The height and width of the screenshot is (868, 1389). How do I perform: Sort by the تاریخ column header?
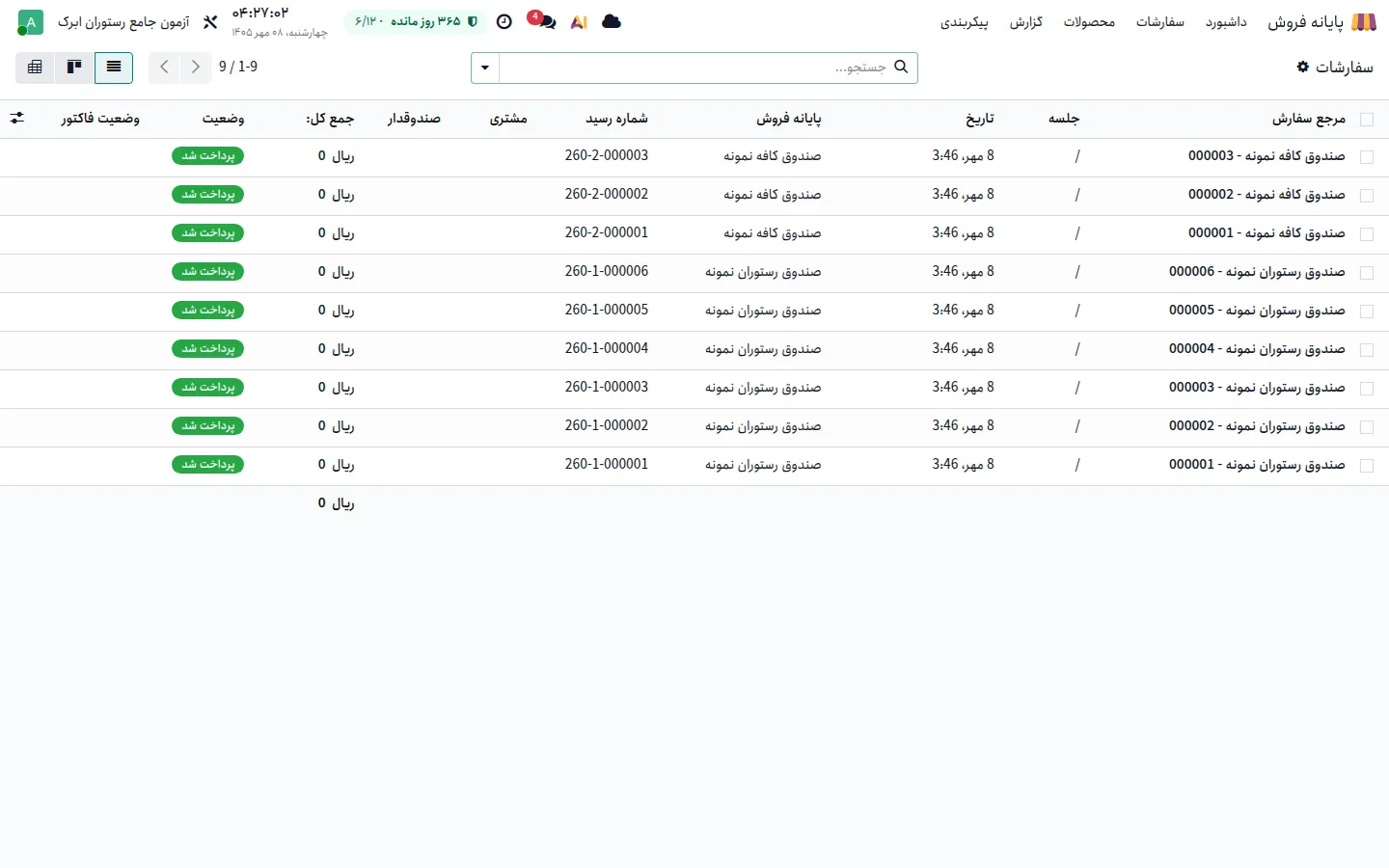tap(980, 119)
